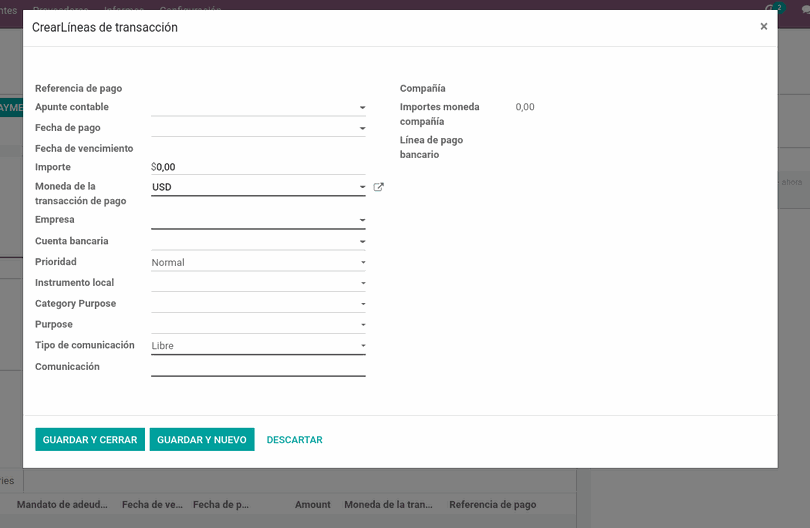The width and height of the screenshot is (810, 528).
Task: Open the Informes menu in top bar
Action: tap(124, 6)
